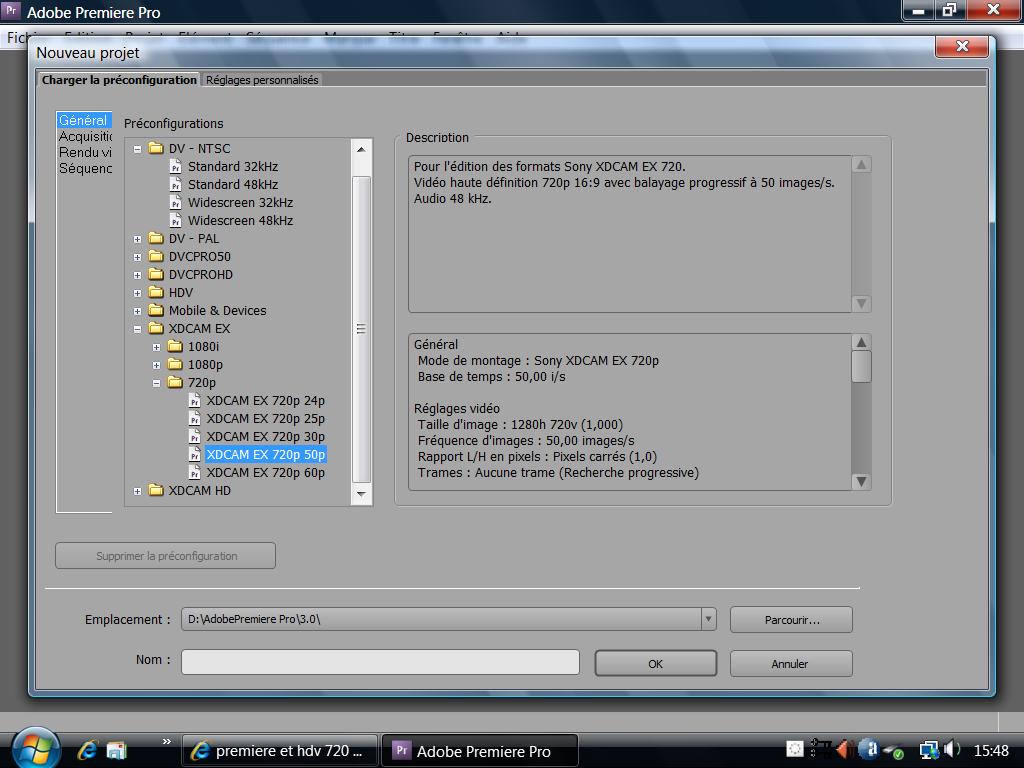1024x768 pixels.
Task: Select the 720p folder label
Action: (x=202, y=383)
